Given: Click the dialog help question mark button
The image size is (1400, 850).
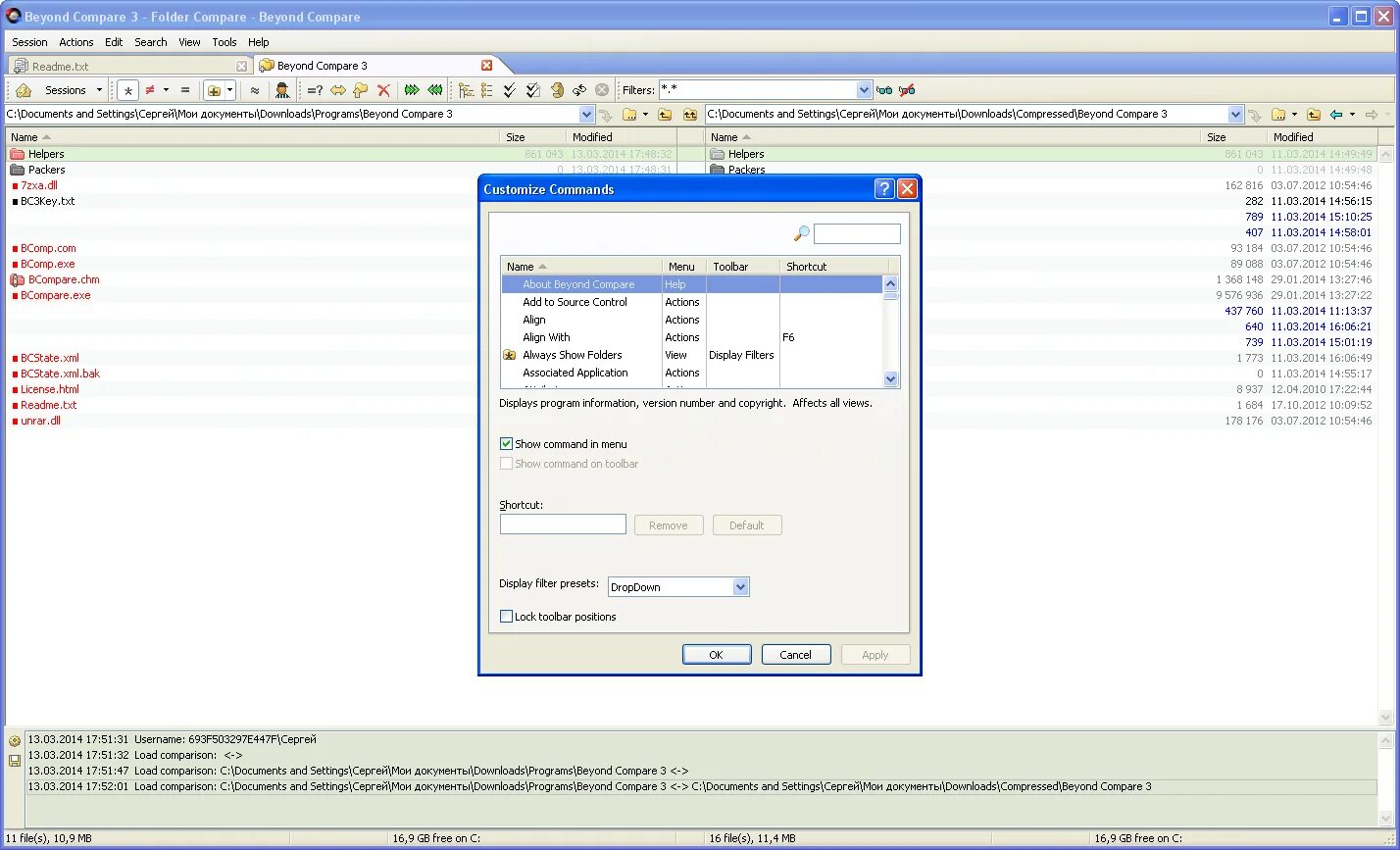Looking at the screenshot, I should point(884,189).
